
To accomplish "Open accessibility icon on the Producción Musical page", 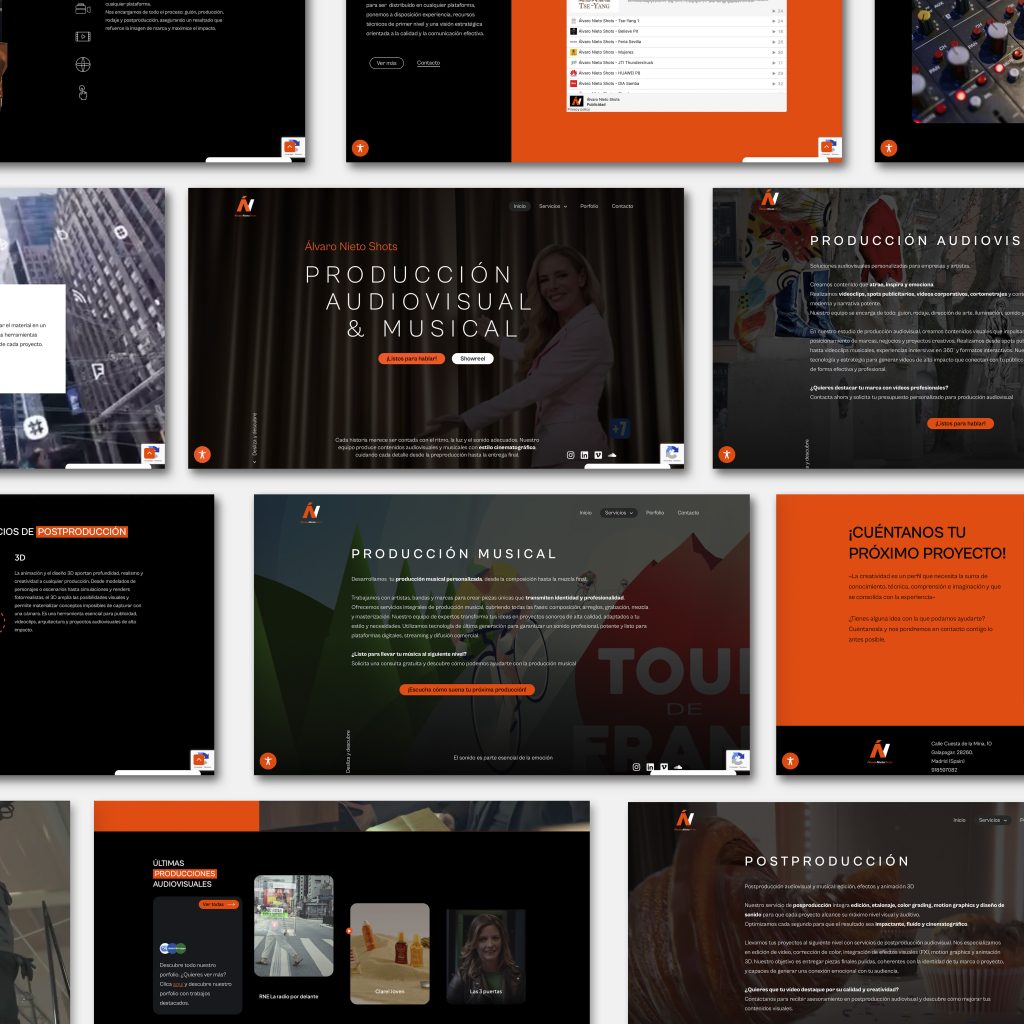I will pyautogui.click(x=268, y=761).
